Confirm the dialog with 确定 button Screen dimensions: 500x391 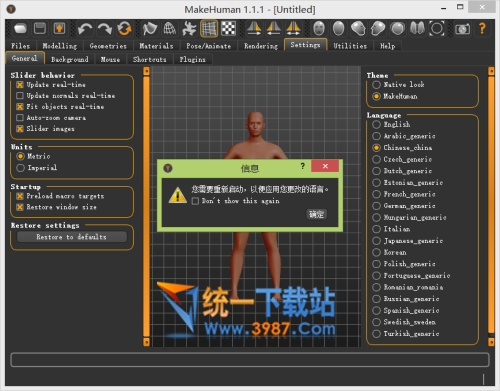click(316, 214)
